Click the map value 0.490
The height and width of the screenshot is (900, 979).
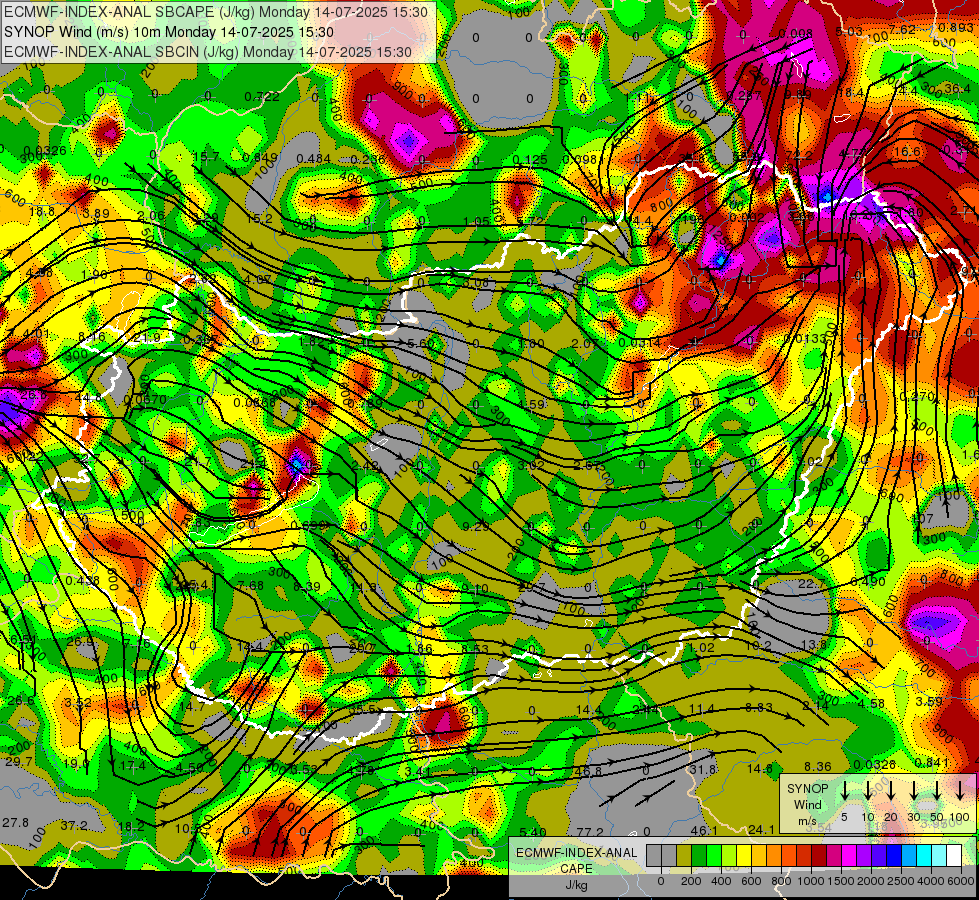(868, 581)
